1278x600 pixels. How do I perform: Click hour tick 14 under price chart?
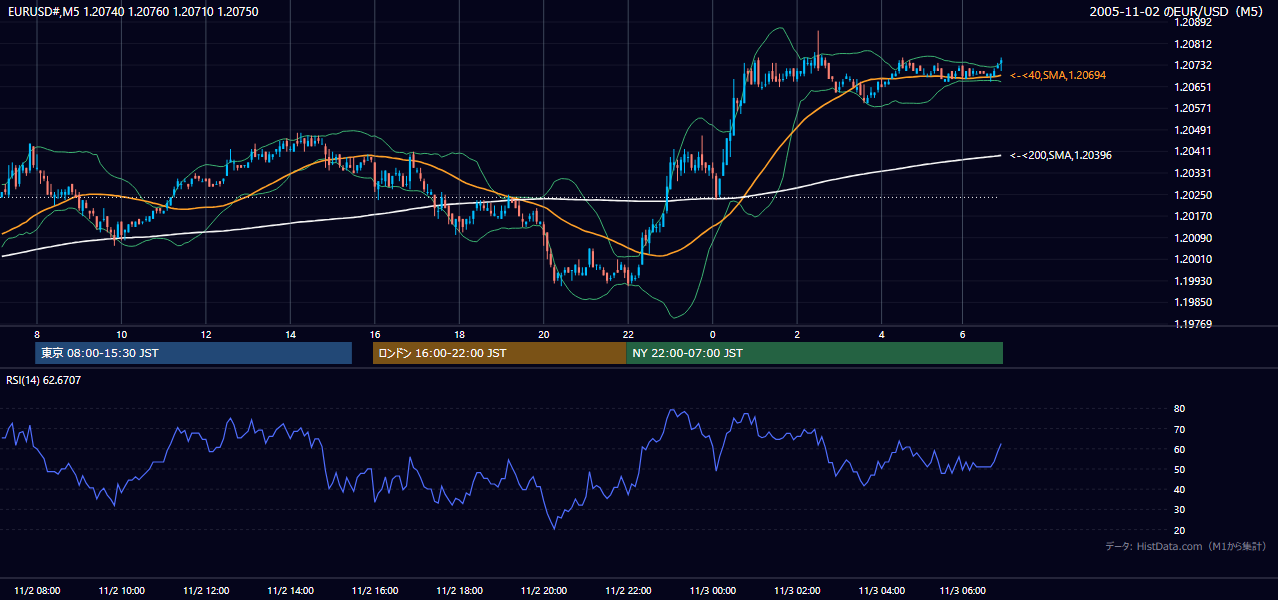click(x=290, y=334)
